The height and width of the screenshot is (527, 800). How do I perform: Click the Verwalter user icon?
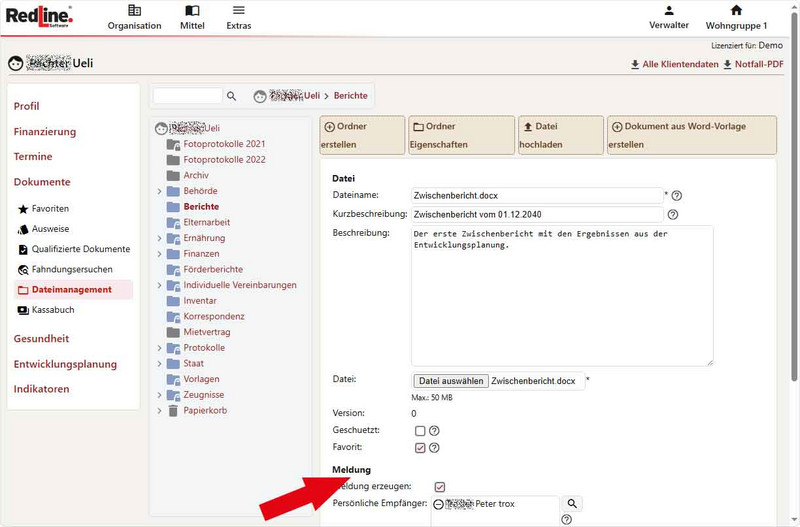pos(669,11)
